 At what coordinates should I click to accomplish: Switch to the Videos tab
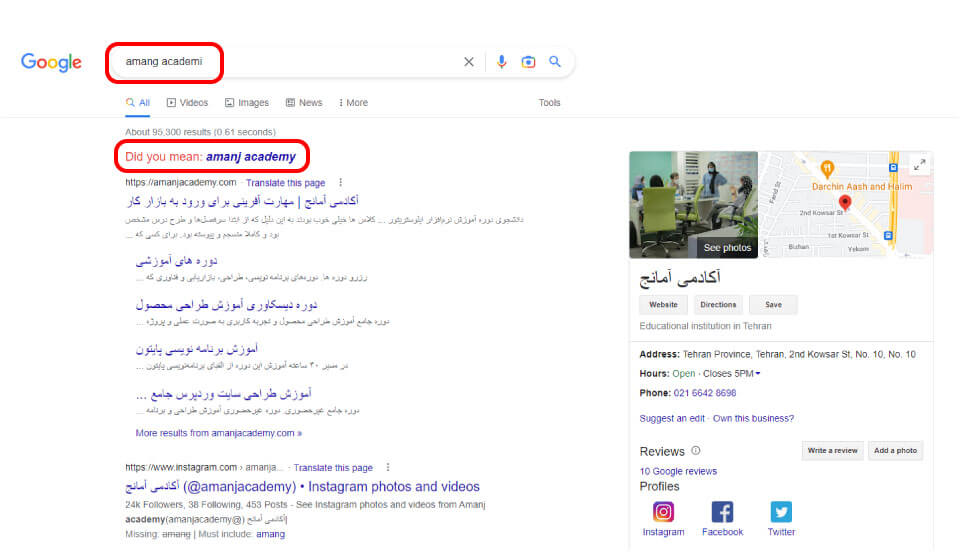[187, 103]
